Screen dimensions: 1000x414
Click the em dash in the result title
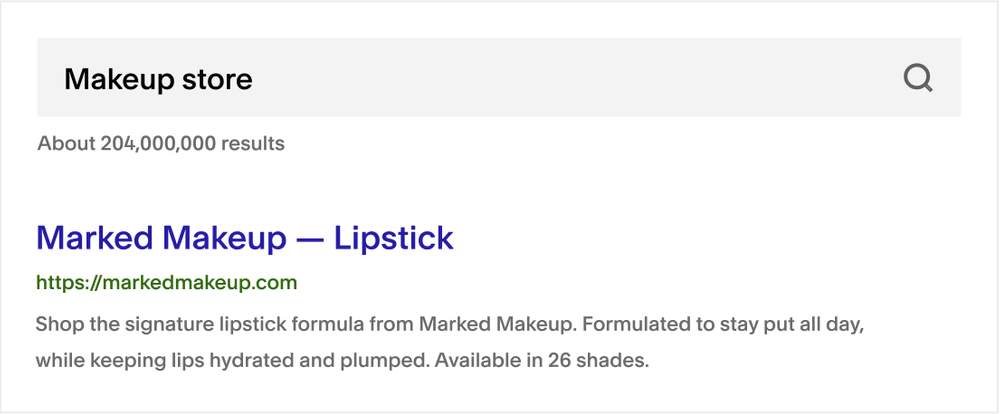pos(311,239)
